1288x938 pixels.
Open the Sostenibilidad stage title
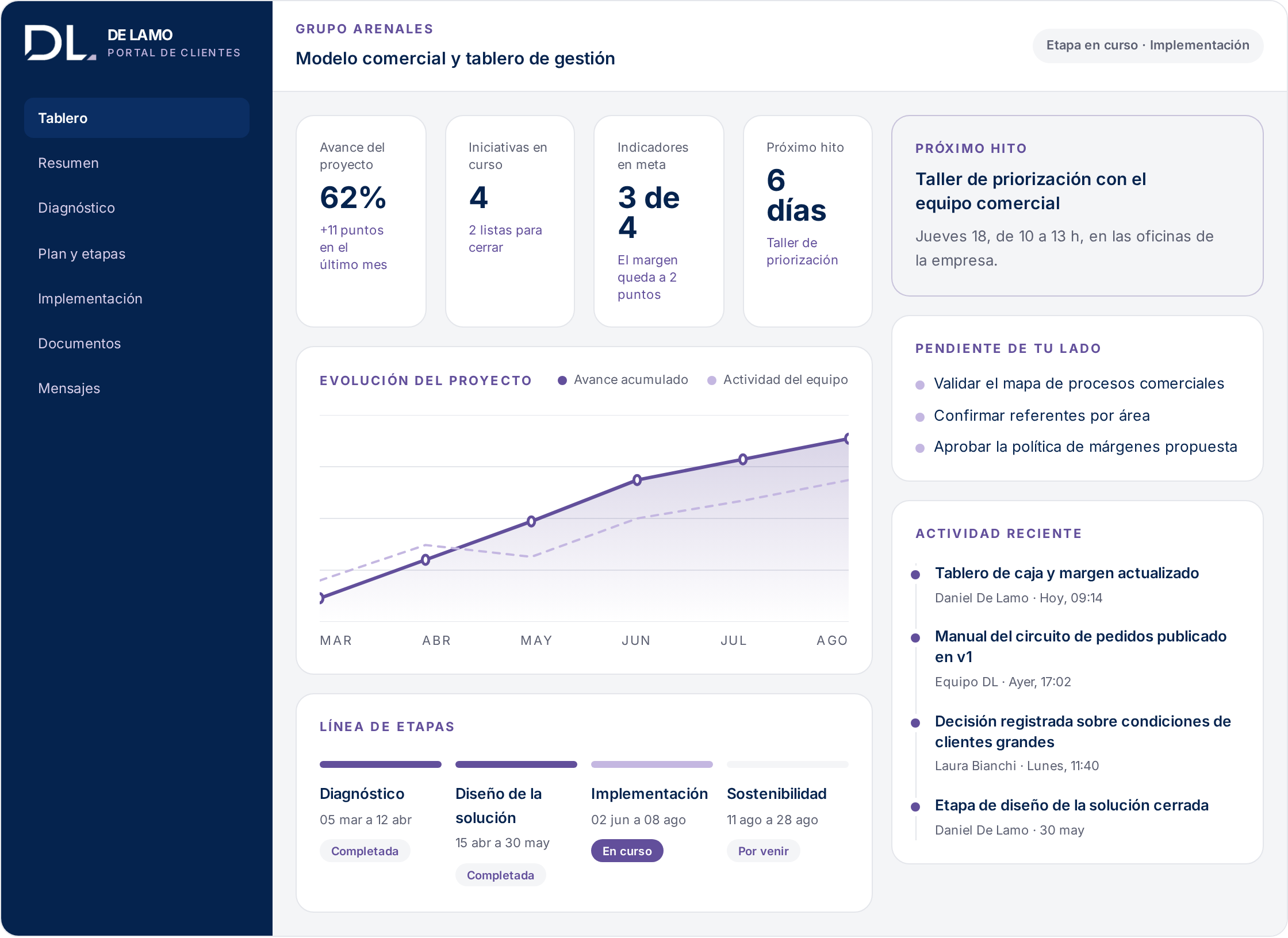777,794
